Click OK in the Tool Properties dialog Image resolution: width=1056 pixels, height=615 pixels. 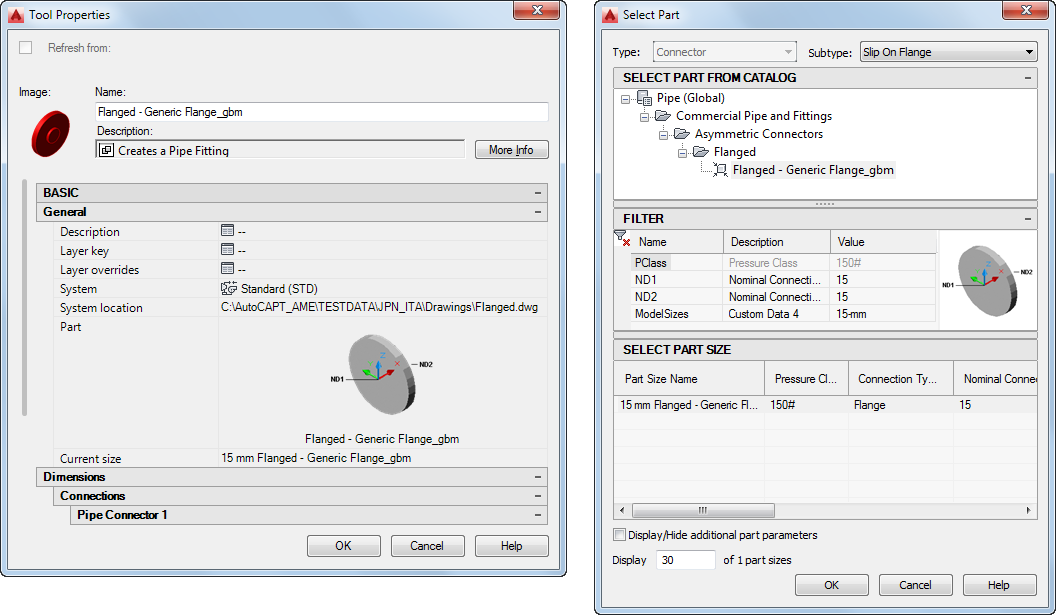pyautogui.click(x=343, y=546)
